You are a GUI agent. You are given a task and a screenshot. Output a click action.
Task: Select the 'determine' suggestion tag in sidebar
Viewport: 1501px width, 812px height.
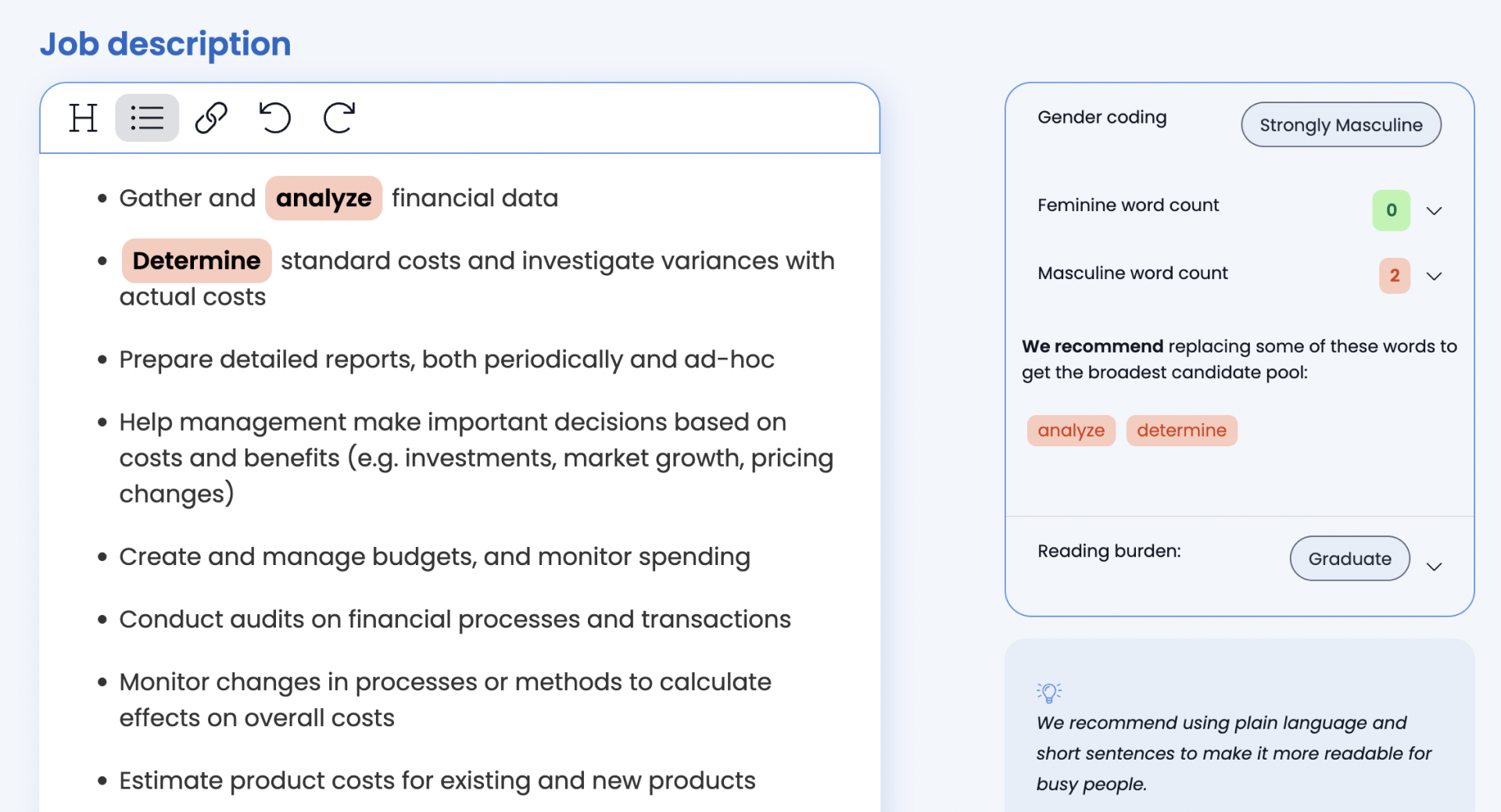click(1181, 431)
